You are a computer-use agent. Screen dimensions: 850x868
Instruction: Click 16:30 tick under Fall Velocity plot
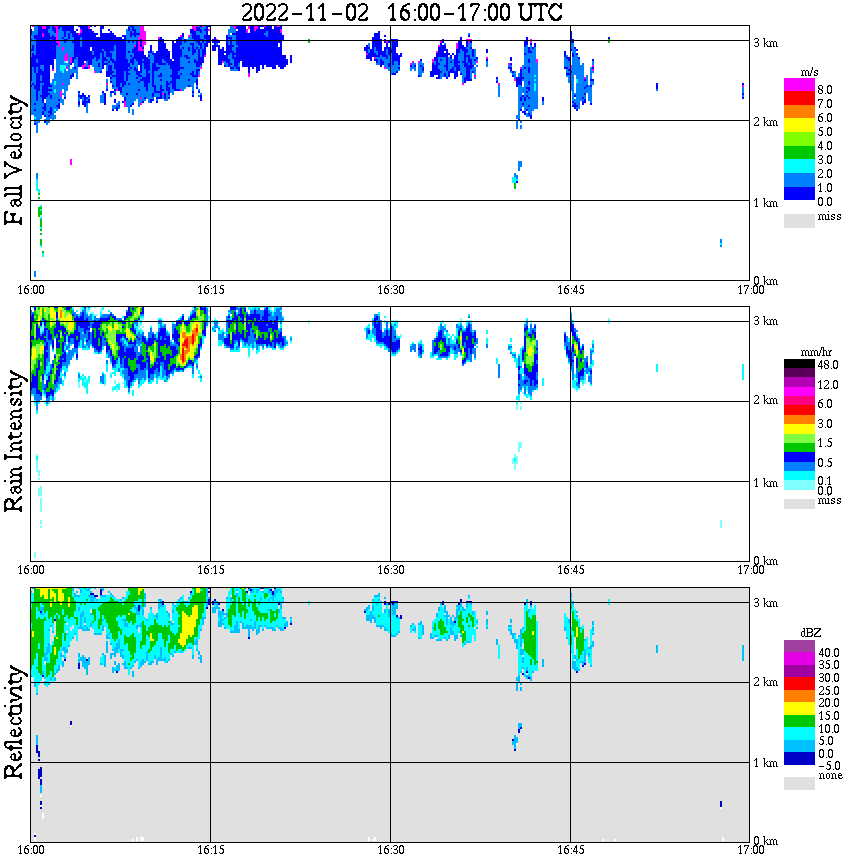point(390,290)
